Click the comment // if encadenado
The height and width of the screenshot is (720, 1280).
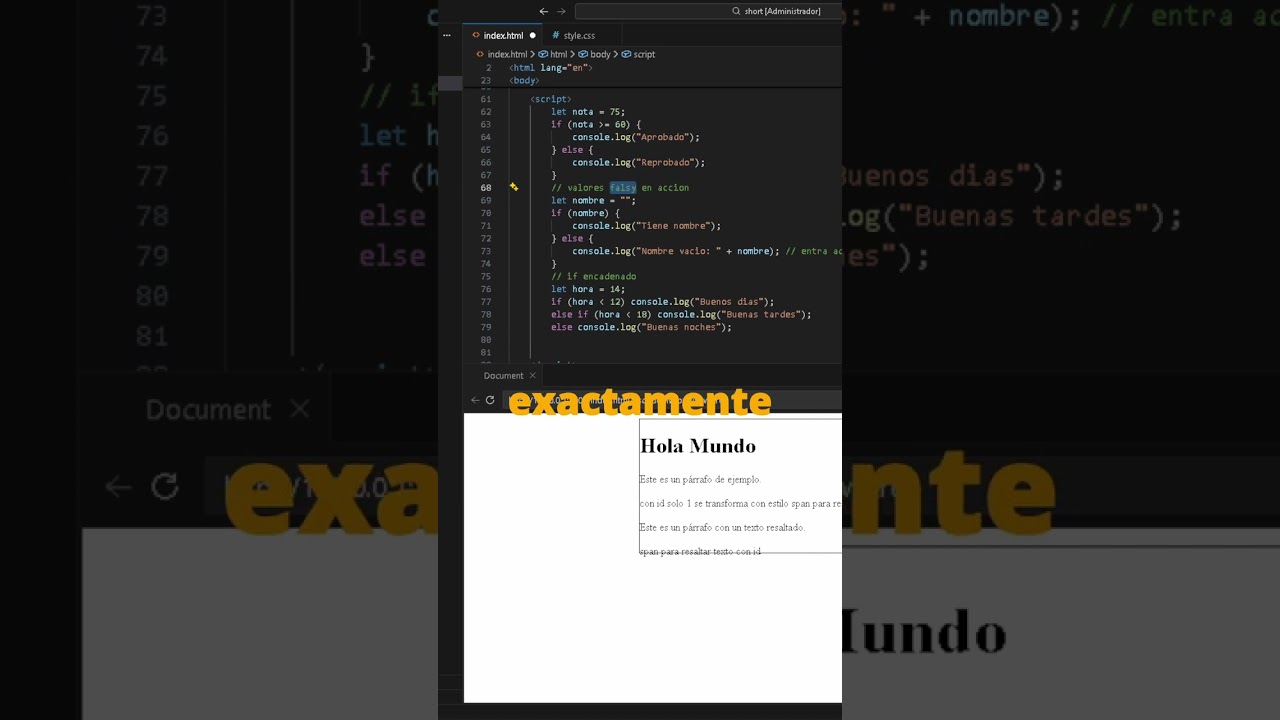tap(593, 276)
